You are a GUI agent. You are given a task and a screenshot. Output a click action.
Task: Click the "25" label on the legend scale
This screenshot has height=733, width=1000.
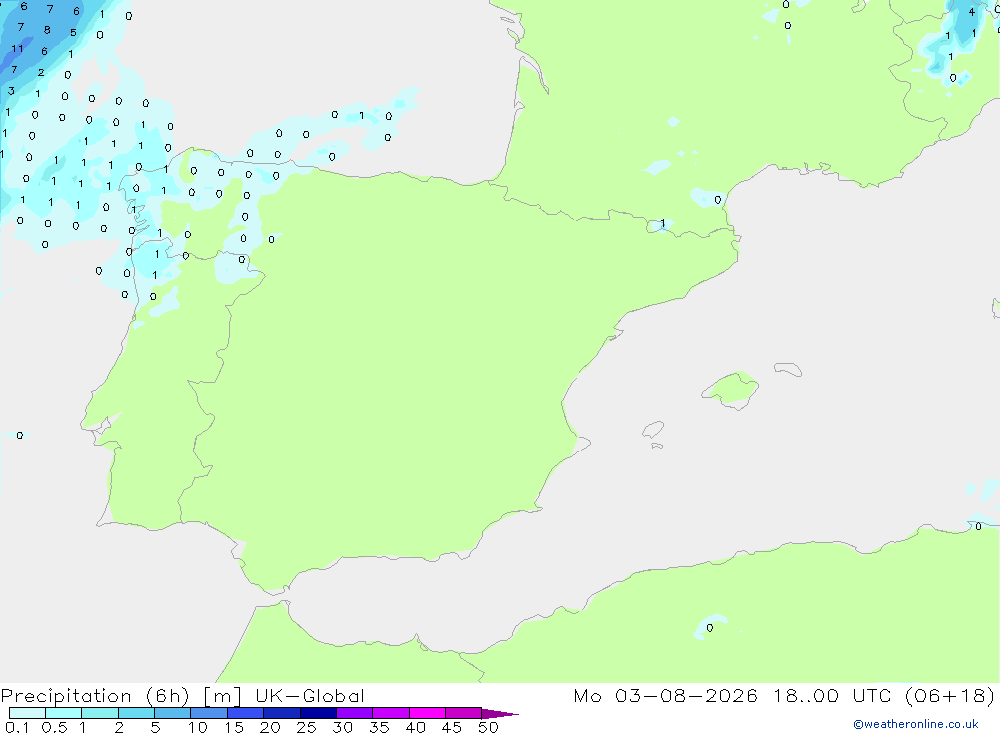(306, 727)
